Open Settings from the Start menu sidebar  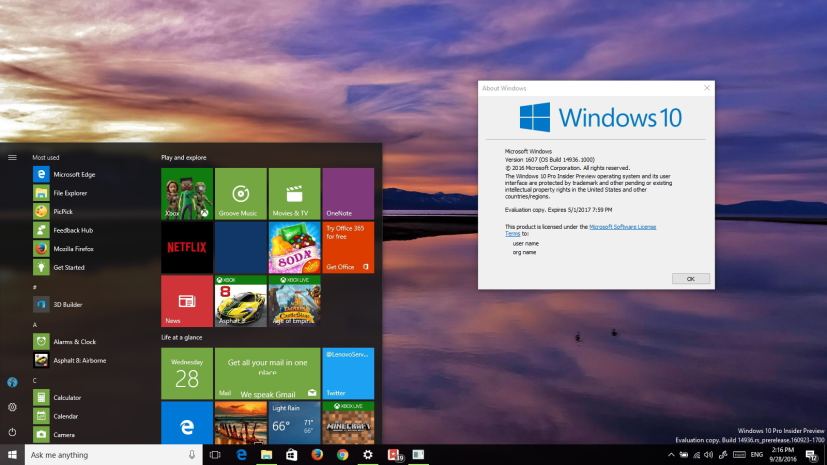[12, 407]
